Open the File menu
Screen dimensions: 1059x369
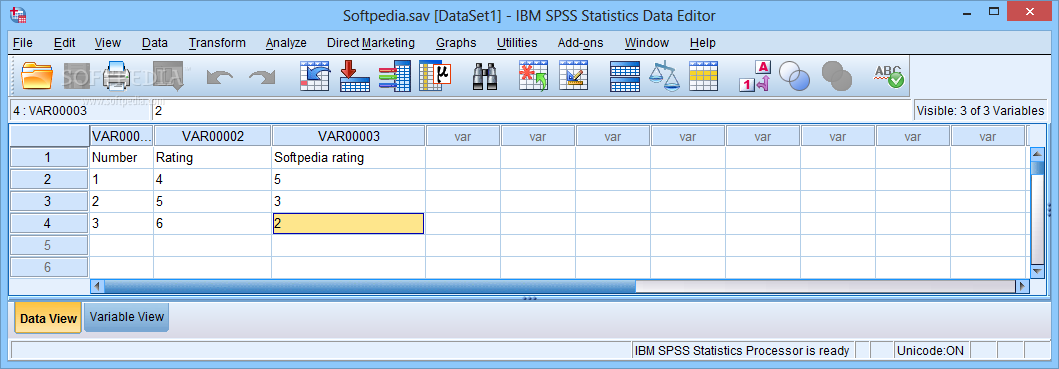point(22,43)
